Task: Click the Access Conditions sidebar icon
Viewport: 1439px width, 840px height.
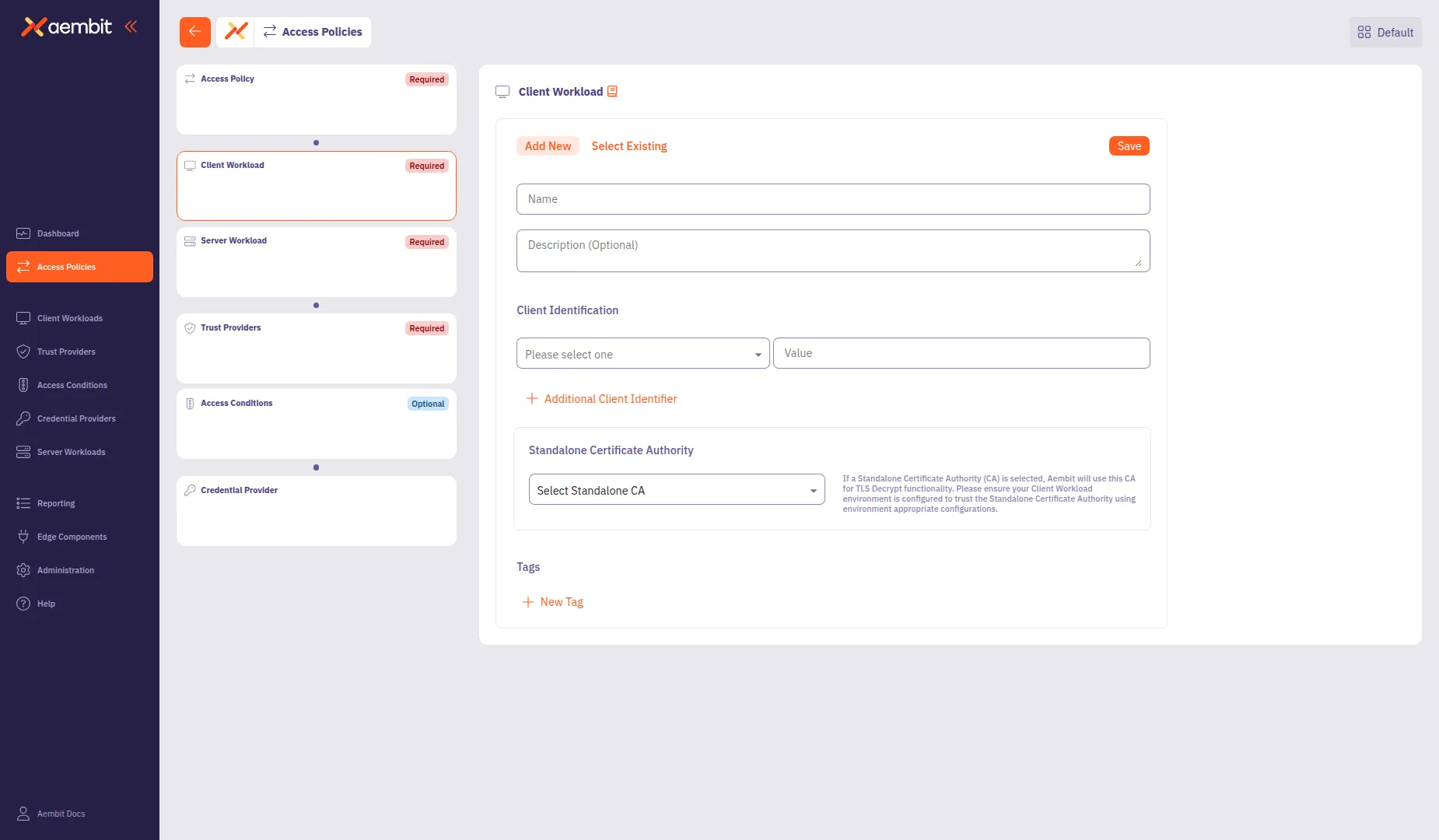Action: click(23, 385)
